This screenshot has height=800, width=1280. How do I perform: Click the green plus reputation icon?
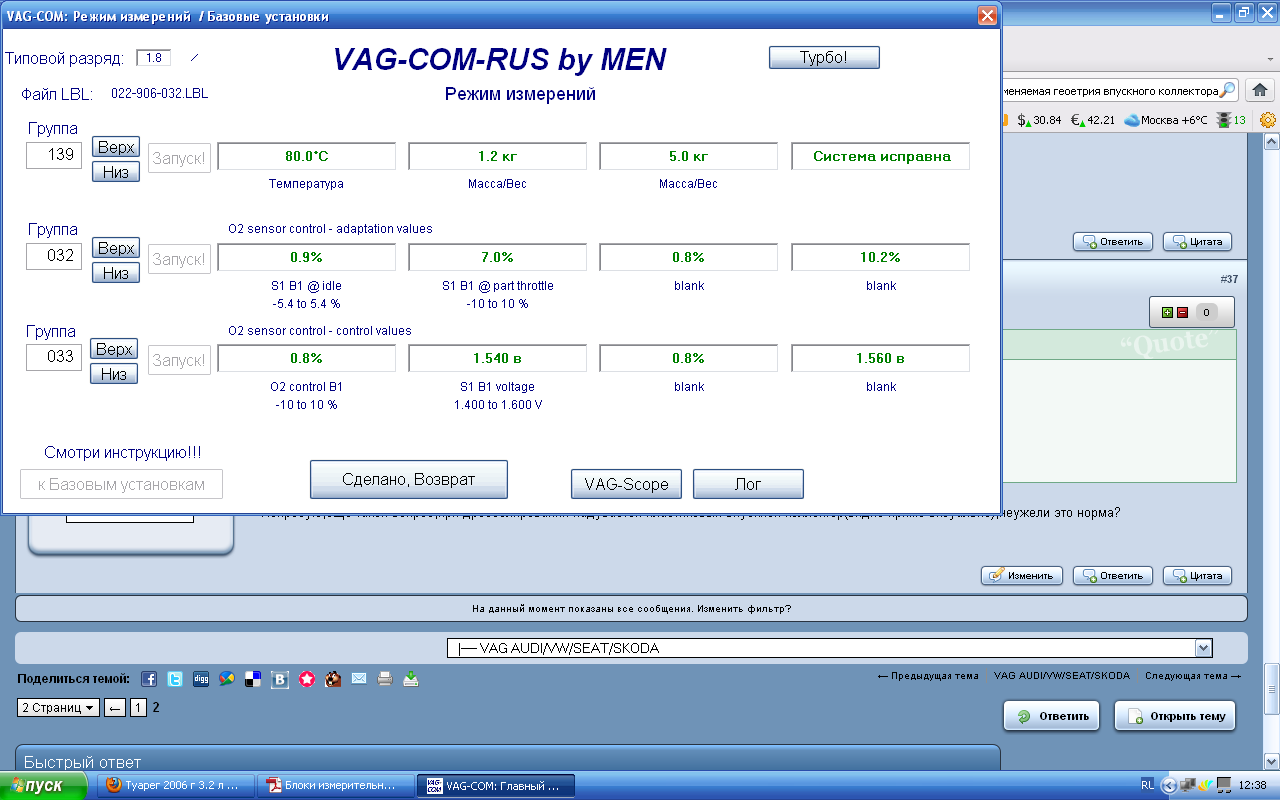point(1167,312)
